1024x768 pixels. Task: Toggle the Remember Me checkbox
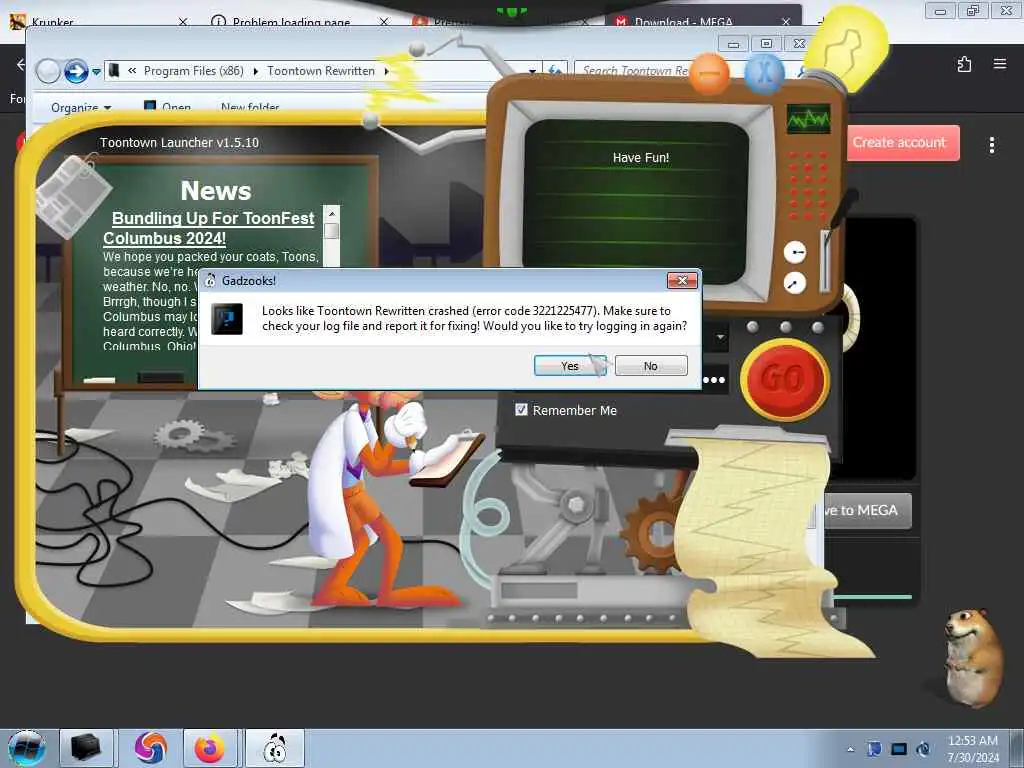point(521,409)
